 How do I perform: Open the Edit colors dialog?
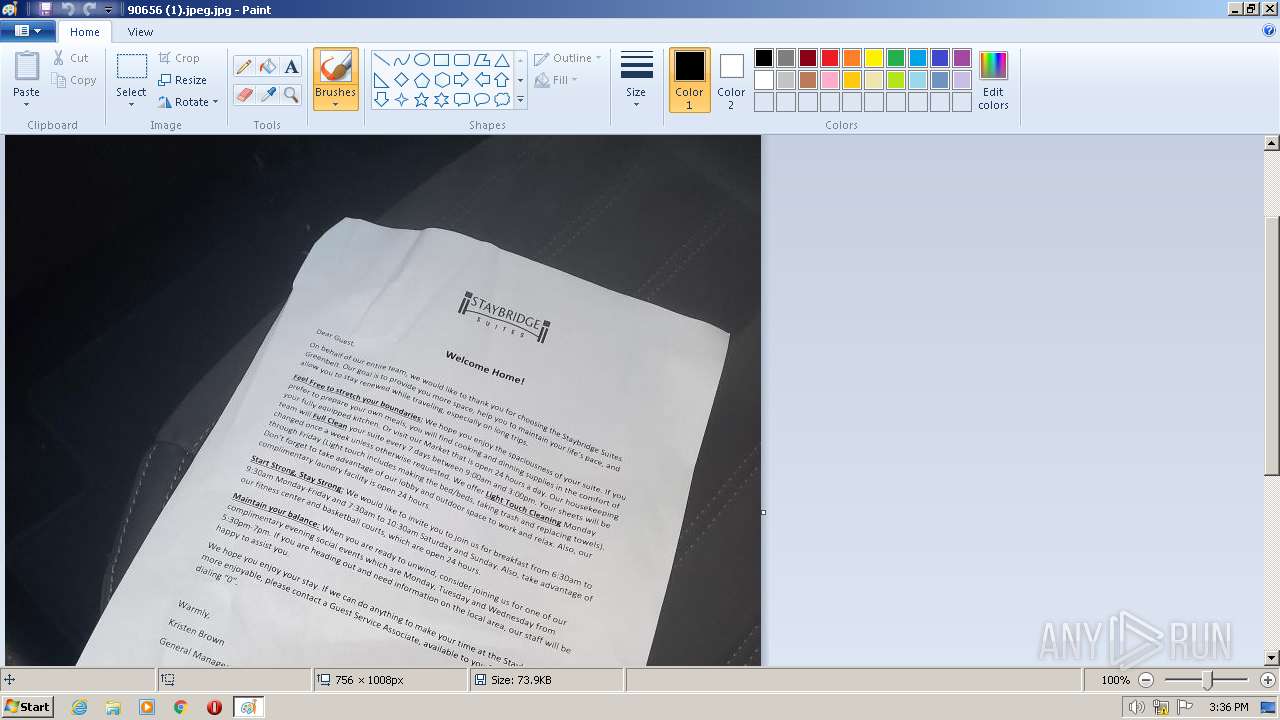pyautogui.click(x=993, y=80)
